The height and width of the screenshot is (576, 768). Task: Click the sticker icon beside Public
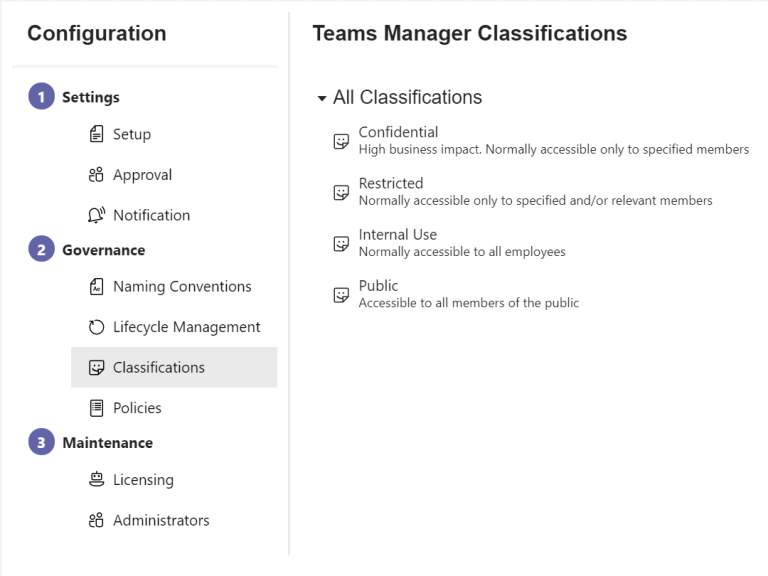coord(341,295)
